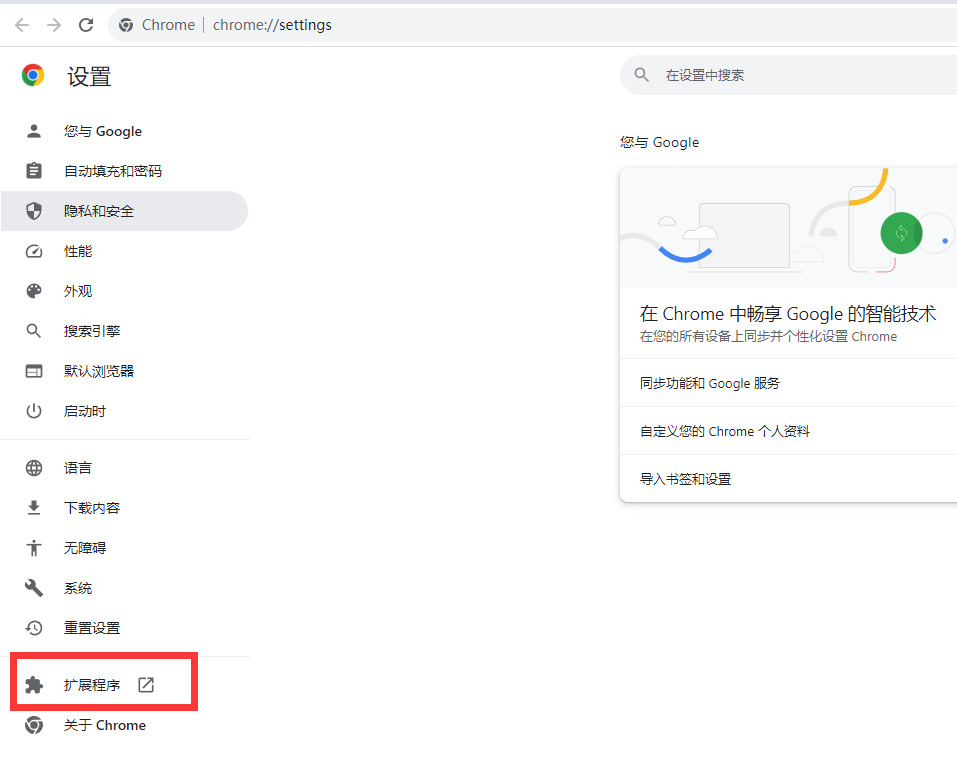Viewport: 957px width, 766px height.
Task: Click the restore clock icon for 重置设置
Action: click(x=34, y=628)
